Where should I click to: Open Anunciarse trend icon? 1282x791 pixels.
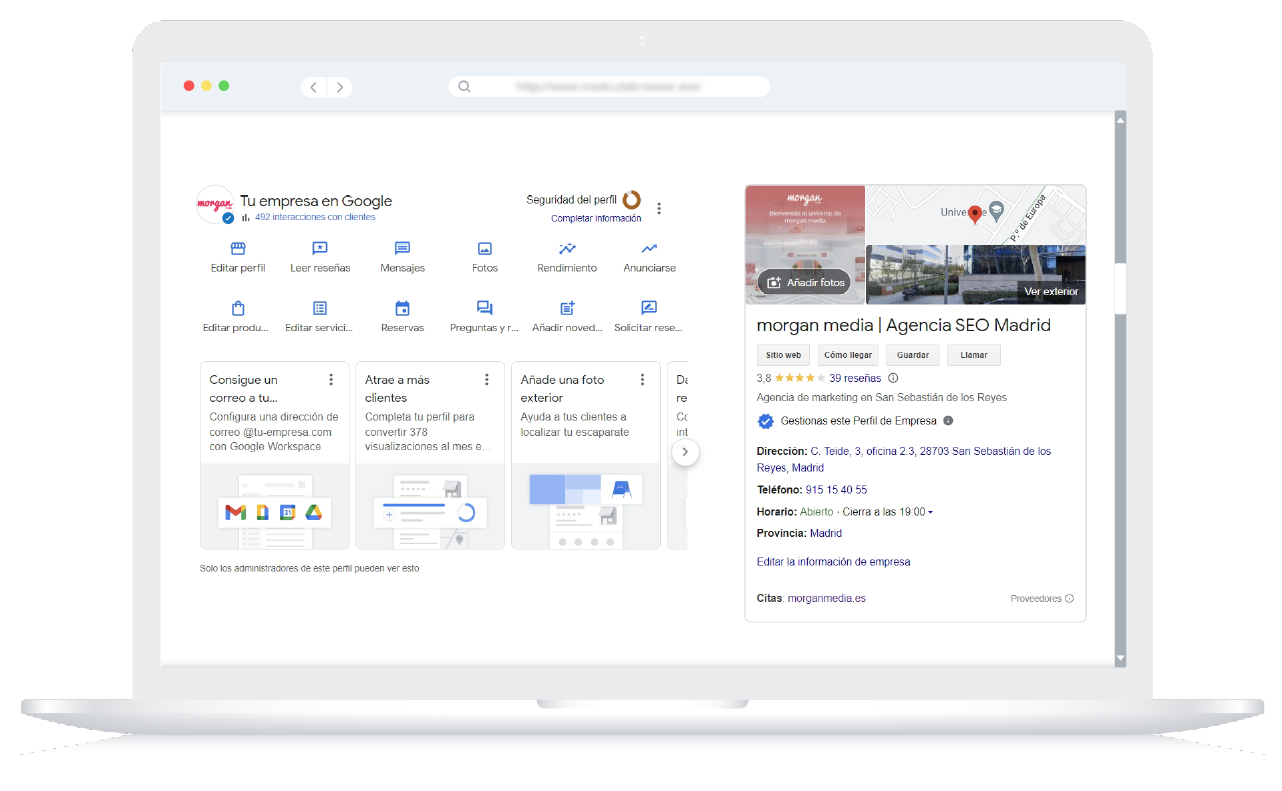coord(649,248)
